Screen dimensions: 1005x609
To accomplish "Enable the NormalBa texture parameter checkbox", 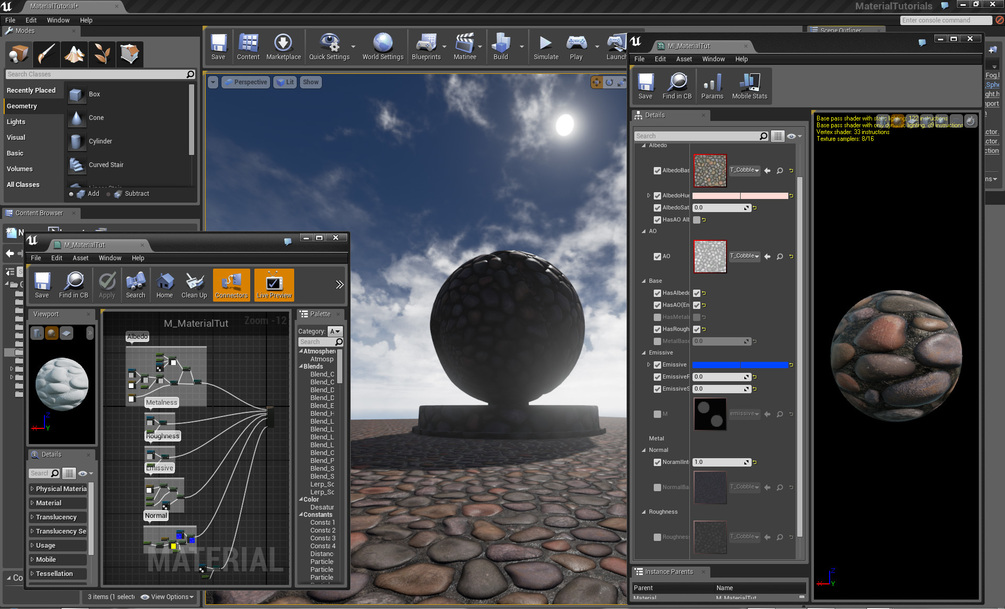I will [x=657, y=487].
